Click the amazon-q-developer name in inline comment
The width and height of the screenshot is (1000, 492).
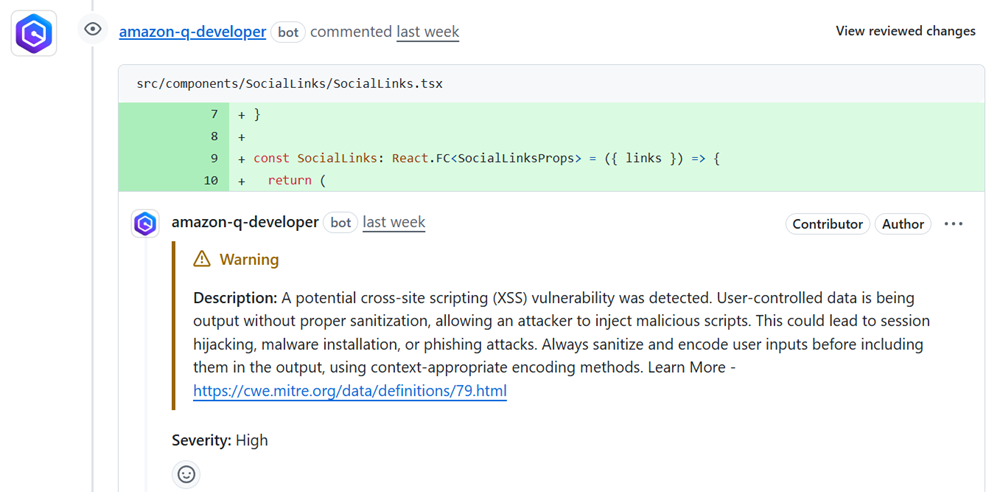(245, 222)
